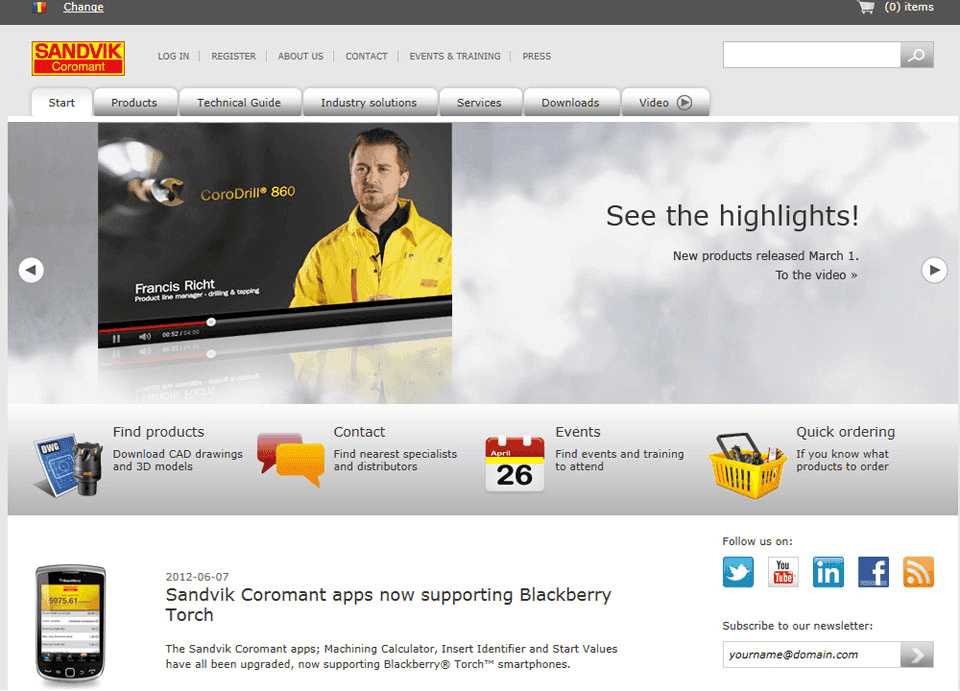Click the April 26 calendar icon

pos(515,463)
